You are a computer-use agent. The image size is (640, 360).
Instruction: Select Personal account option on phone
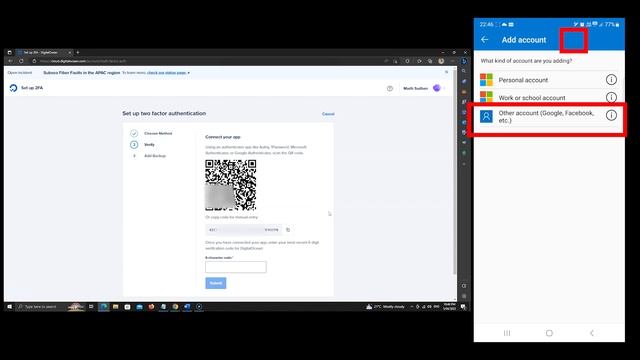(x=549, y=80)
